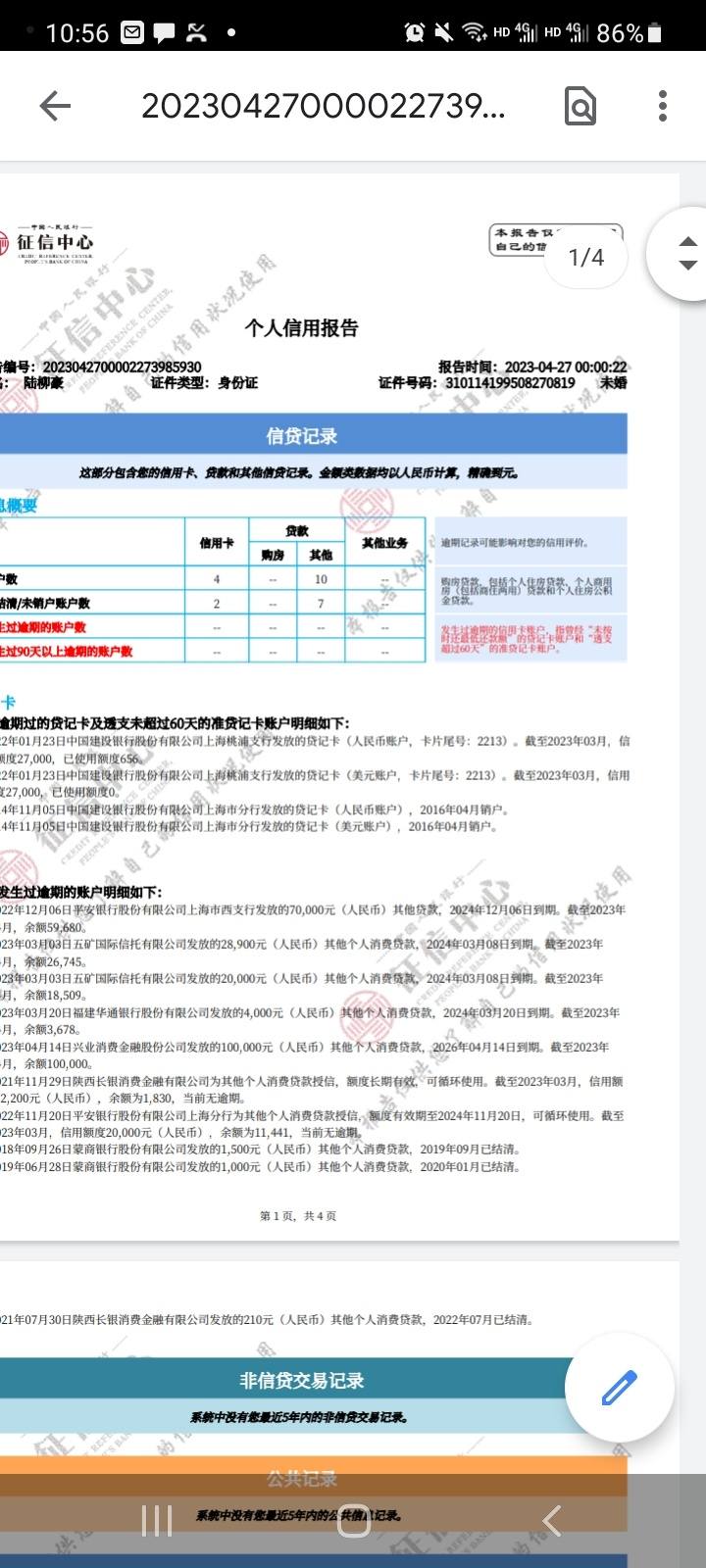Viewport: 706px width, 1568px height.
Task: Tap the value 4 in the 信用卡 column
Action: point(217,579)
